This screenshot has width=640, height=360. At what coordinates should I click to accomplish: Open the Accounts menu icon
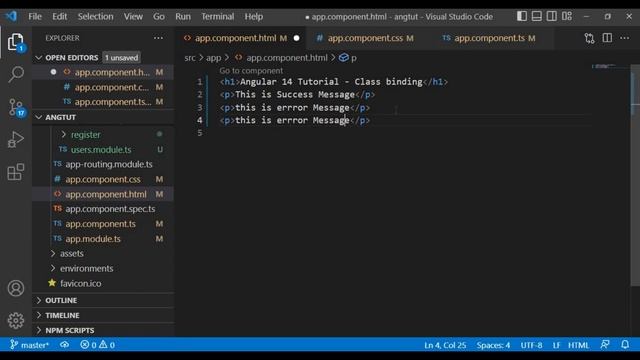click(16, 288)
